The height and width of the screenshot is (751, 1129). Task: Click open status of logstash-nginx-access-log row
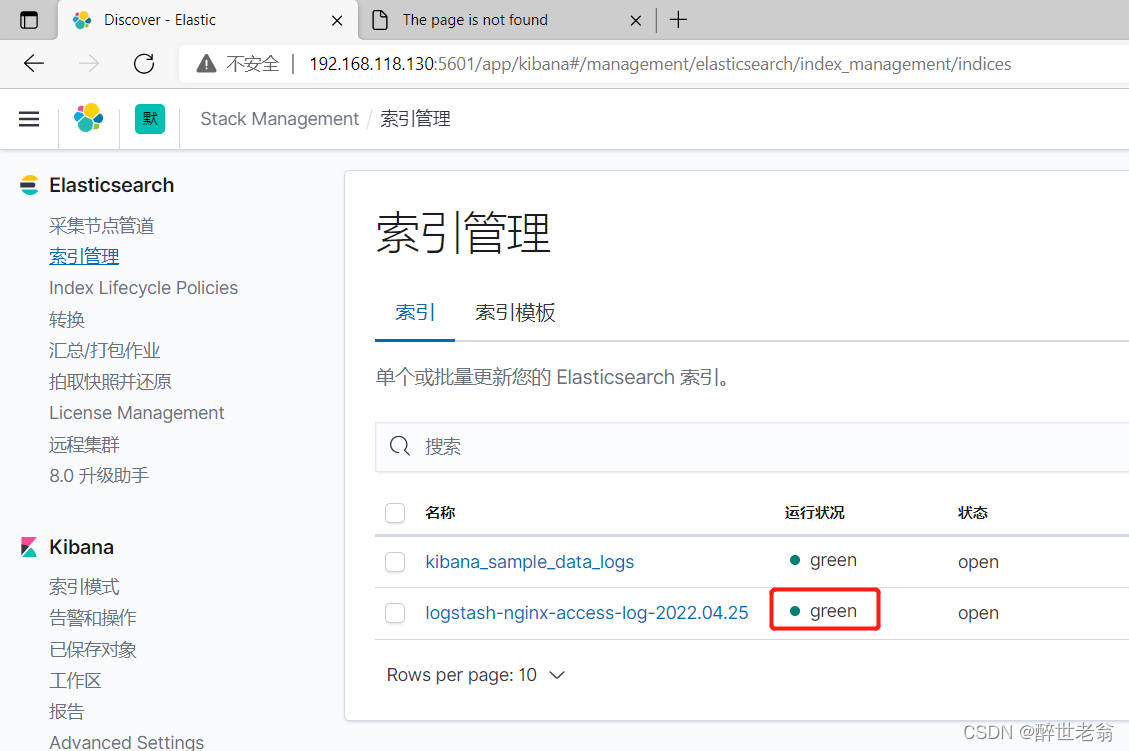click(x=978, y=613)
